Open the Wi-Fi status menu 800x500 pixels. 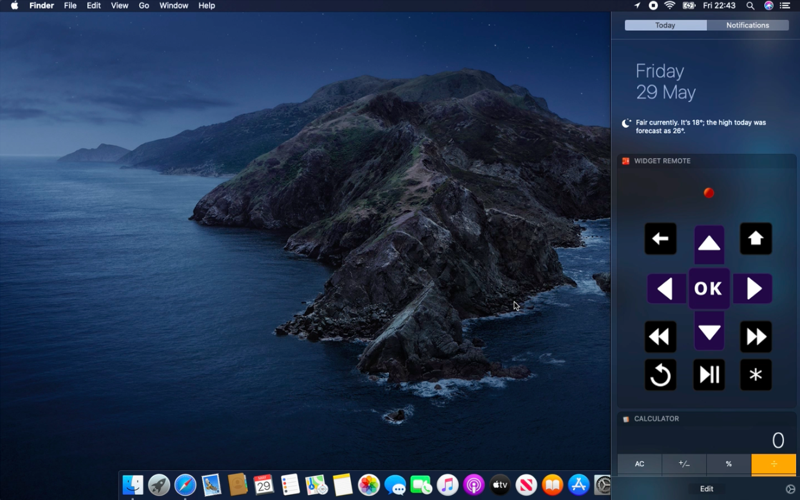670,6
